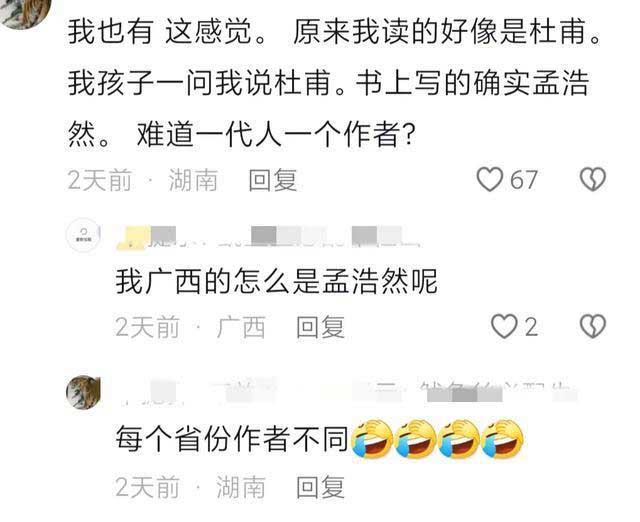Open the tiger avatar at the top left

25,12
